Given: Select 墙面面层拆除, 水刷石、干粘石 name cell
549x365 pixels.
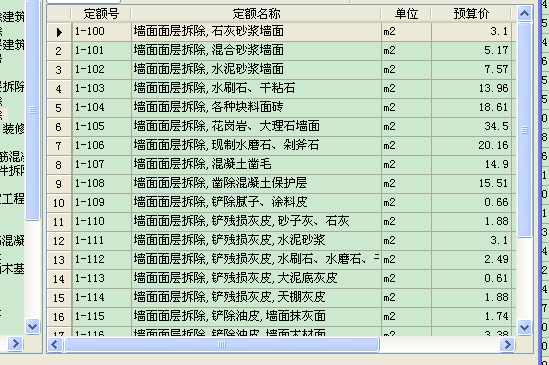Looking at the screenshot, I should [257, 88].
